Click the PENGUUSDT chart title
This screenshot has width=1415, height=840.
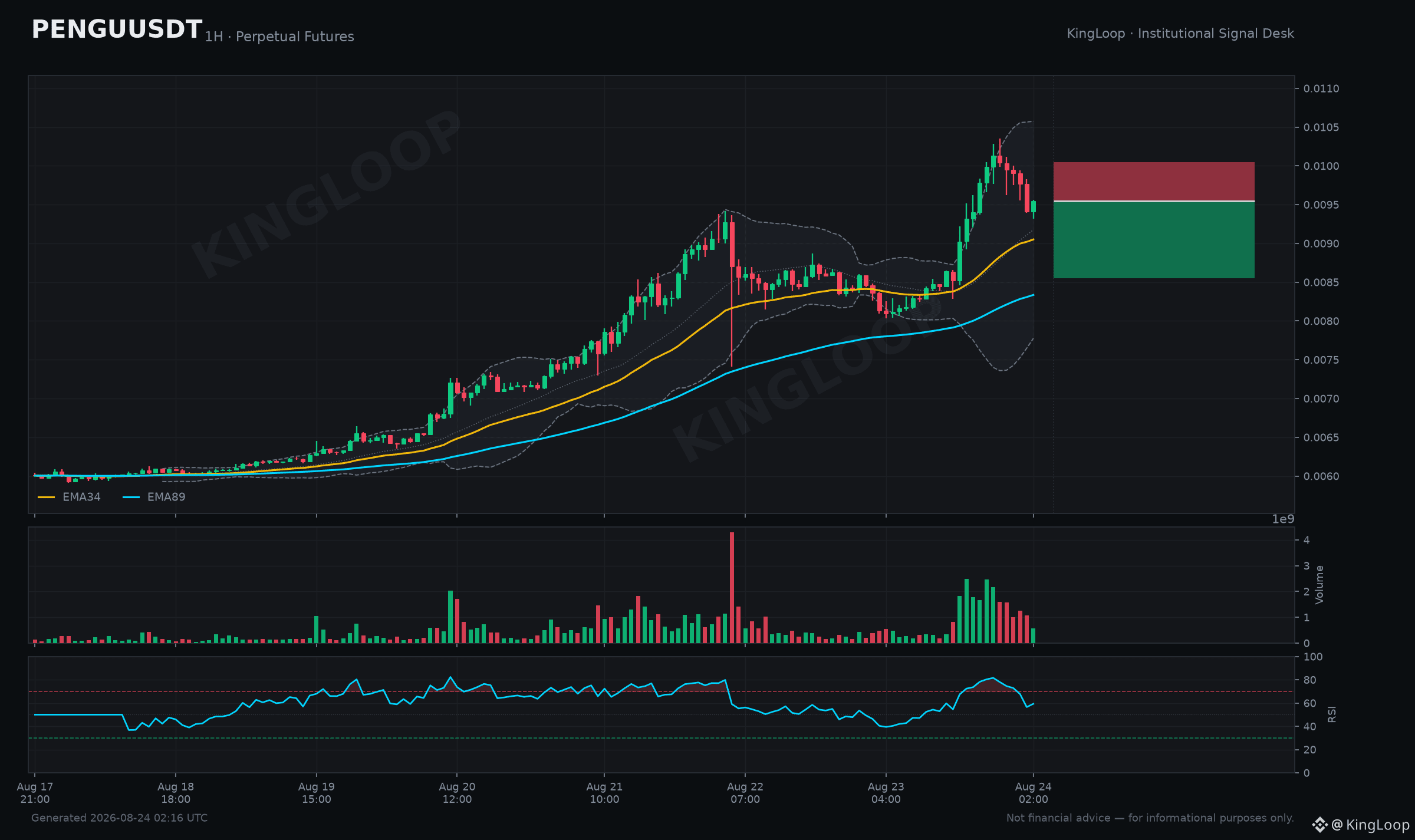(x=117, y=30)
